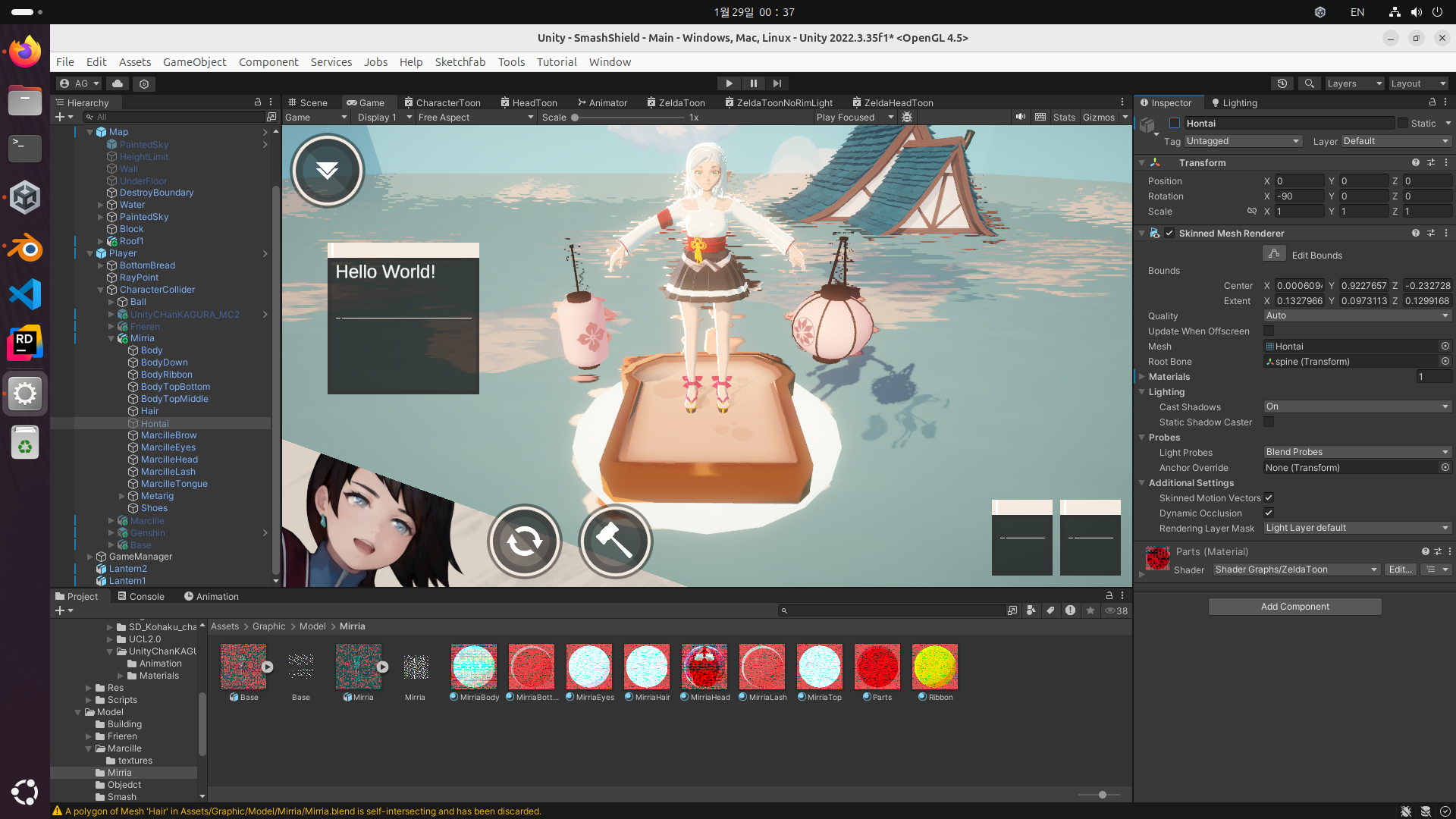
Task: Open the Quality dropdown set to Auto
Action: (x=1357, y=315)
